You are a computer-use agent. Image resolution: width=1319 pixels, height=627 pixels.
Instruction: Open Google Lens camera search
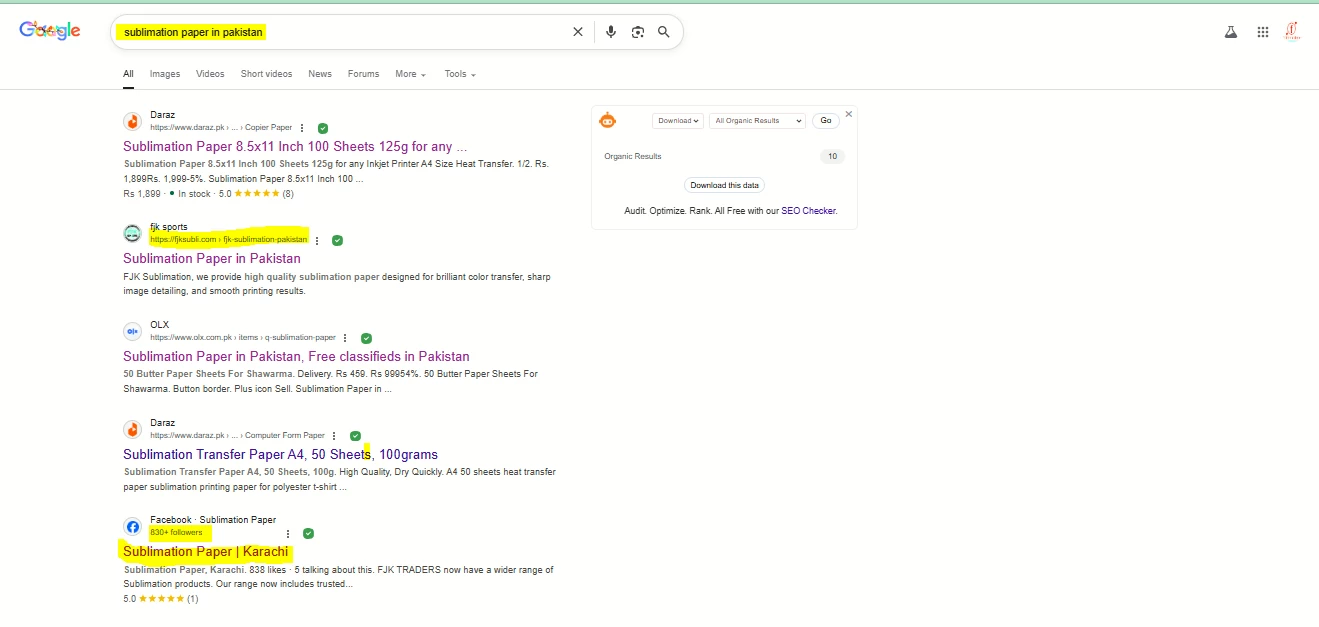[x=638, y=31]
